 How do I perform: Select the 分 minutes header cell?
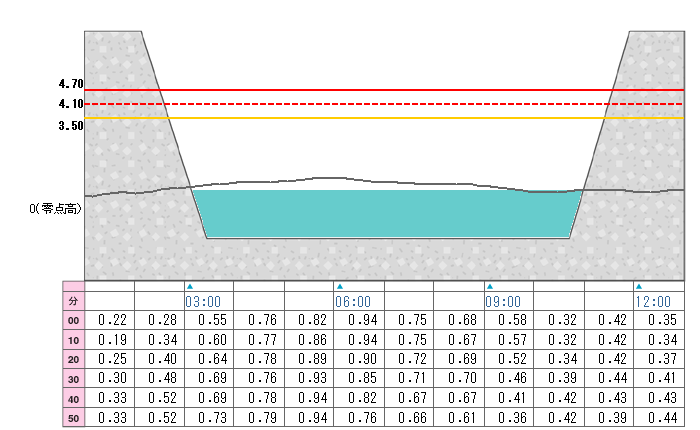pos(72,300)
